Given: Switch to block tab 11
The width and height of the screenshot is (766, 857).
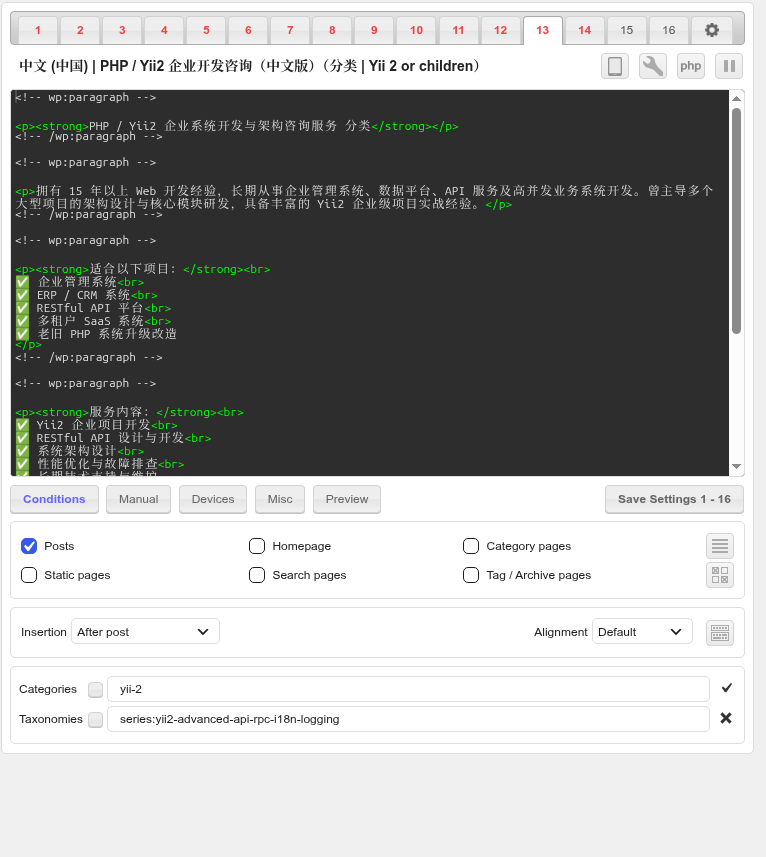Looking at the screenshot, I should pyautogui.click(x=458, y=30).
